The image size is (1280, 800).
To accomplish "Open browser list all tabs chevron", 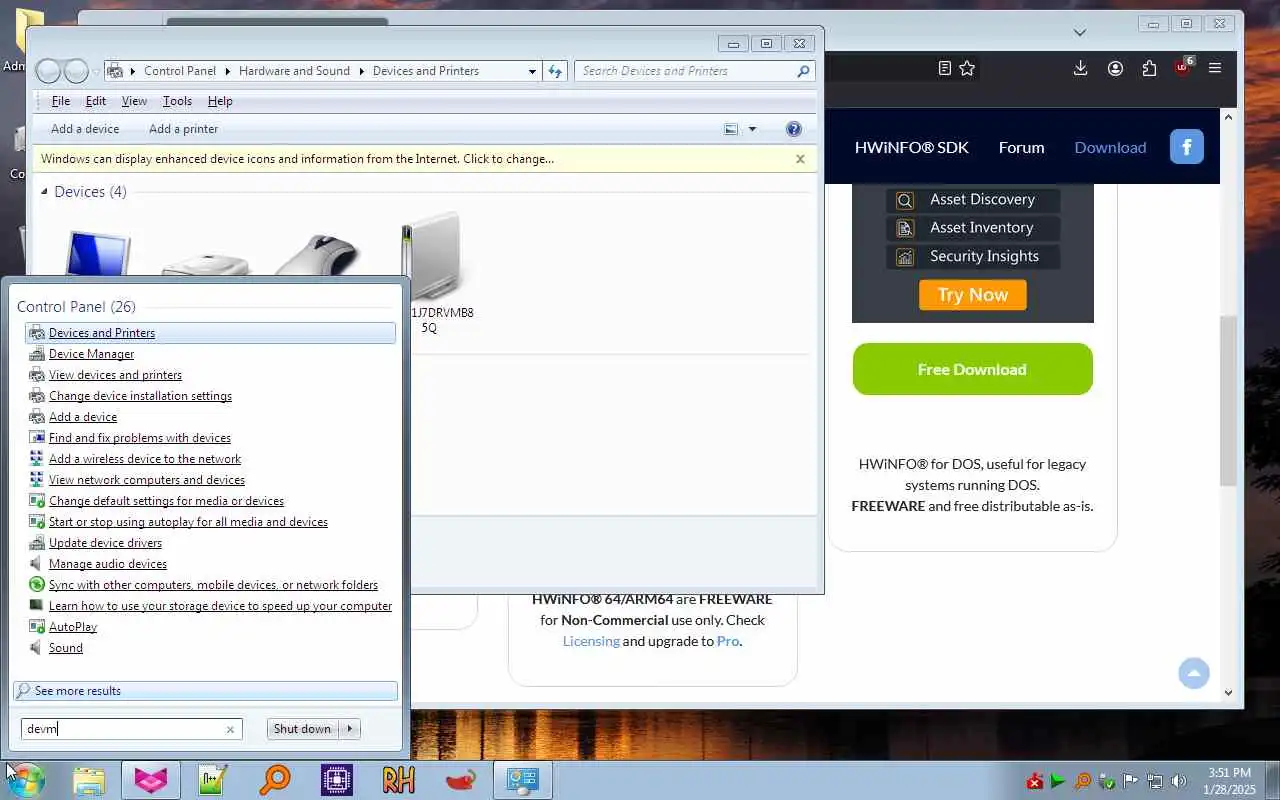I will tap(1080, 33).
